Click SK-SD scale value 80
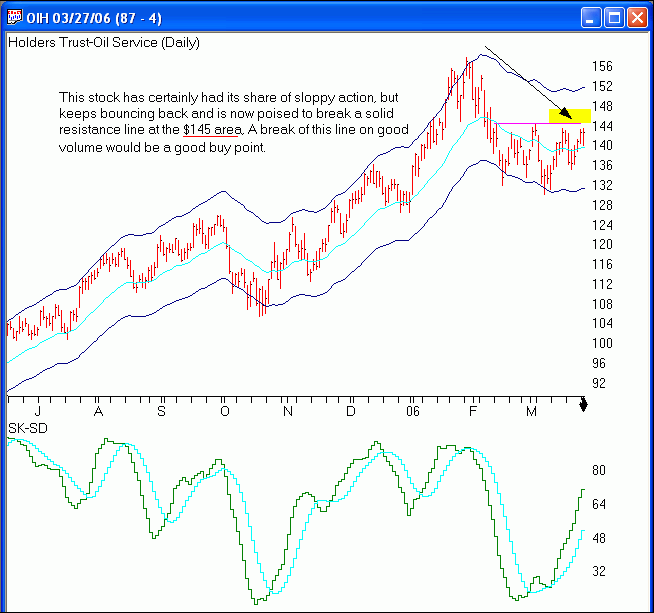This screenshot has height=613, width=654. pyautogui.click(x=599, y=470)
